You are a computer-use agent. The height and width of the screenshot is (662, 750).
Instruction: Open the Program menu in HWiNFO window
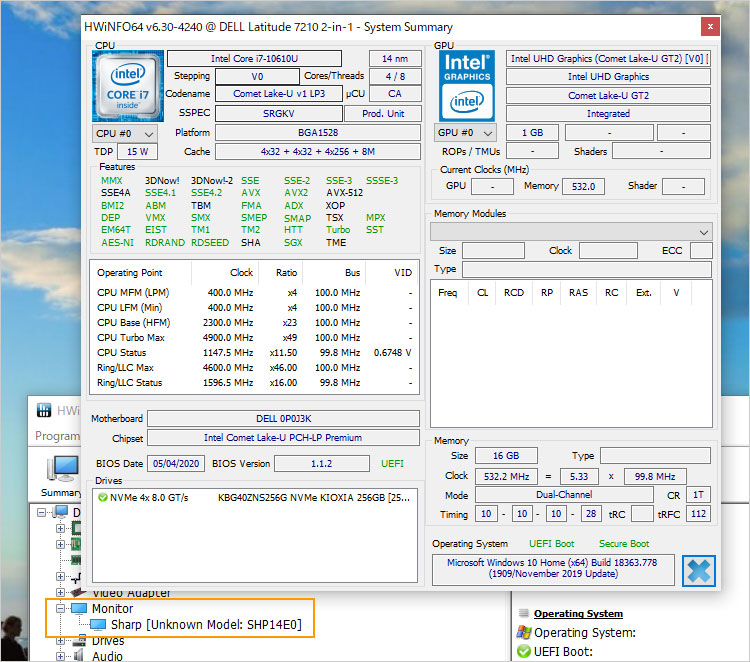57,436
